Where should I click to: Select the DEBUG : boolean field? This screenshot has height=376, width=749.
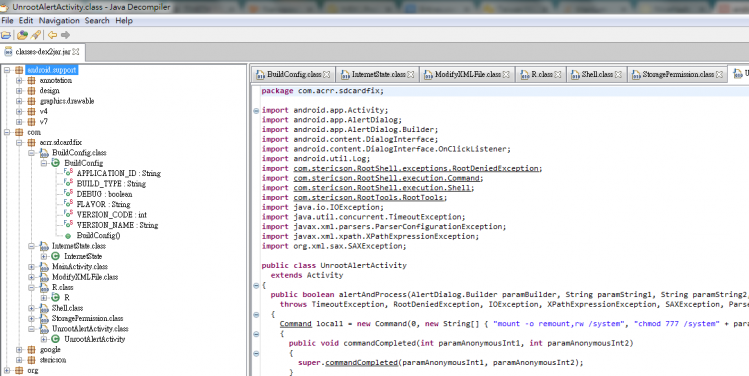point(104,194)
